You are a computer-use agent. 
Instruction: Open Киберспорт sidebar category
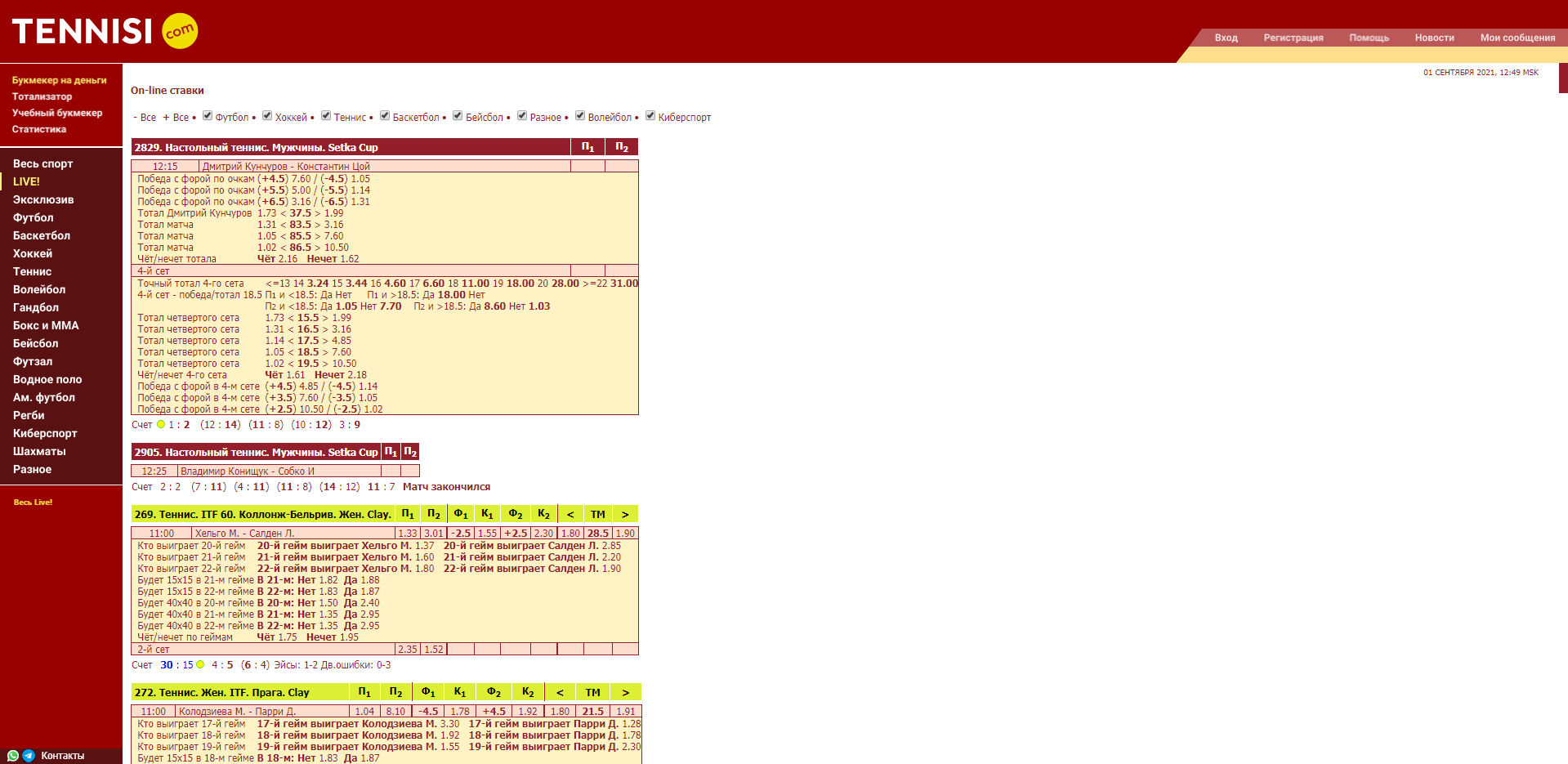(45, 433)
